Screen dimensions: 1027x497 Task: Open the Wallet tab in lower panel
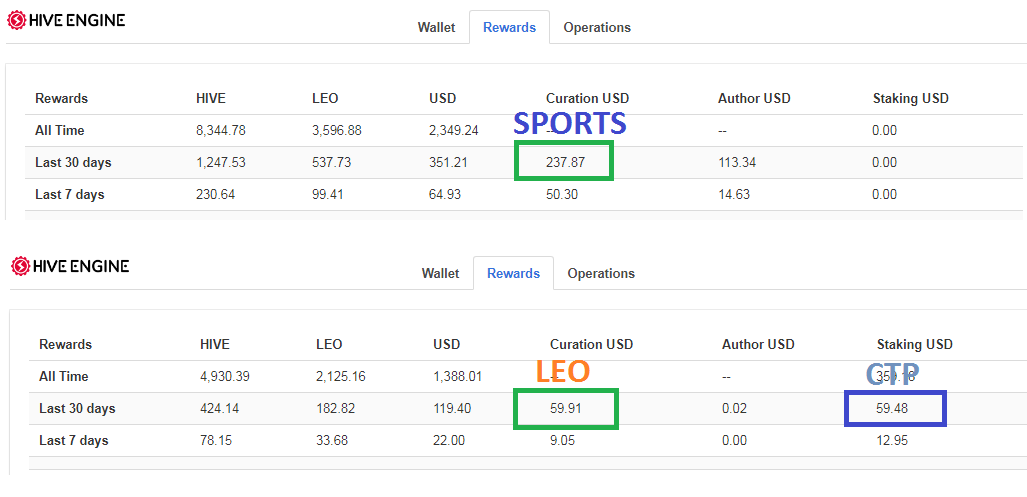(440, 273)
